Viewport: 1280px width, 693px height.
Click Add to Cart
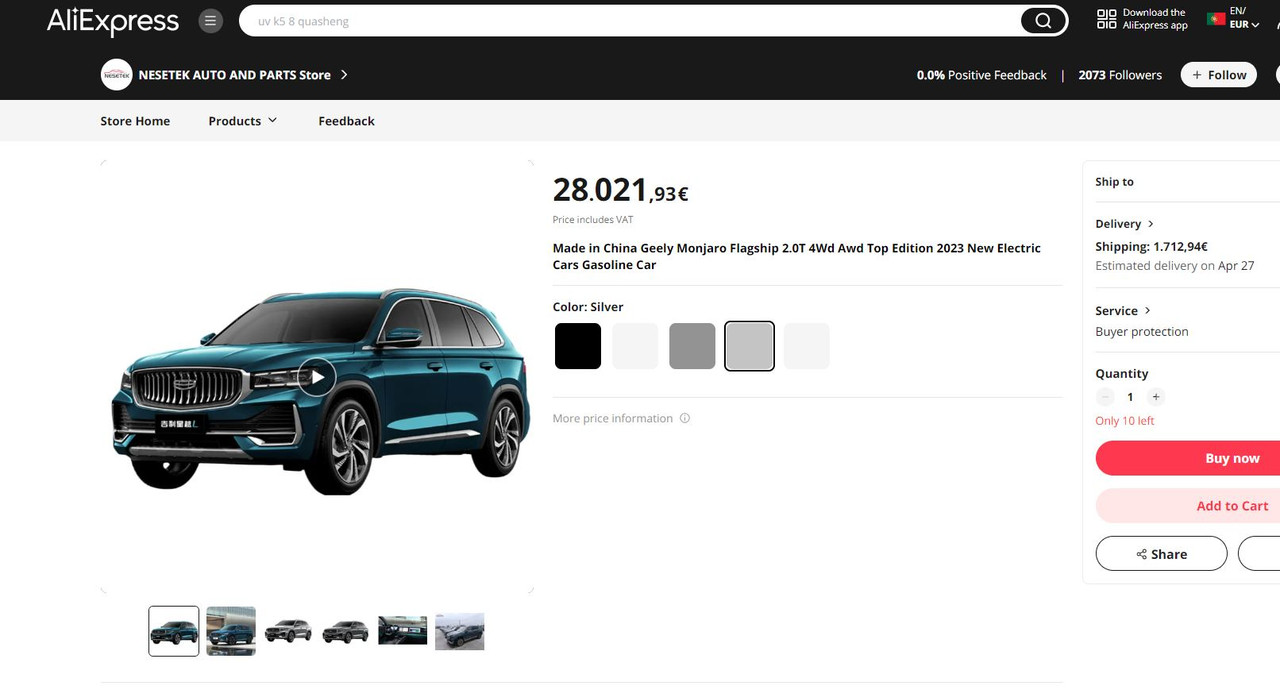coord(1188,506)
